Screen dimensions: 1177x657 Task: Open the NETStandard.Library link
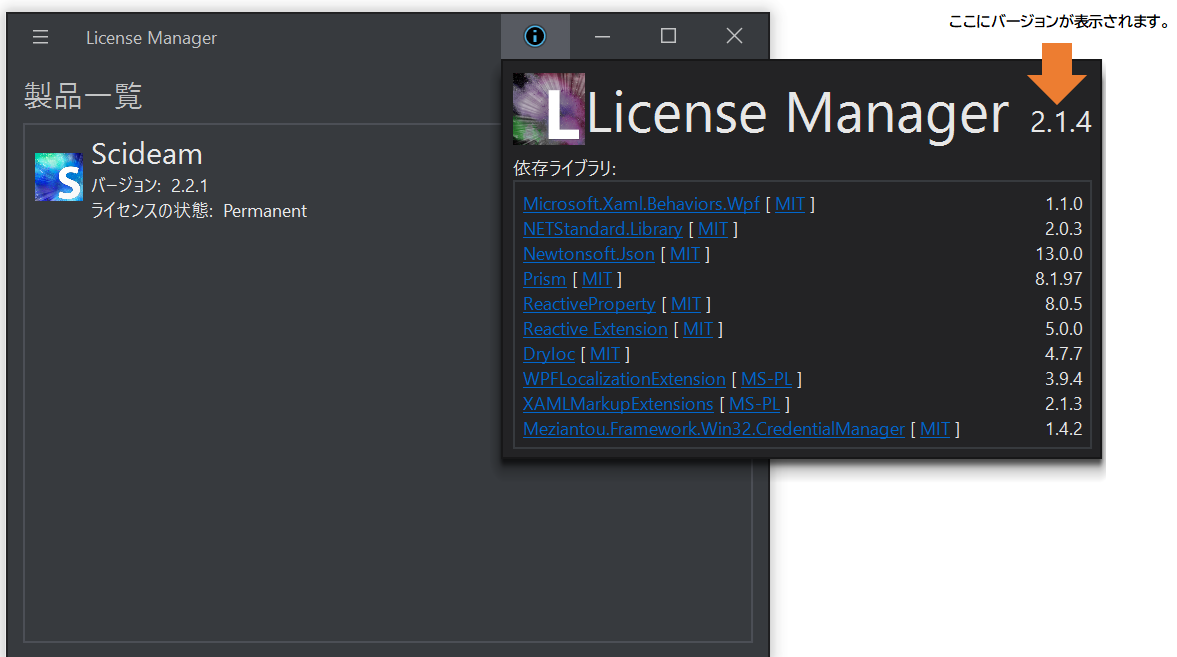point(603,229)
